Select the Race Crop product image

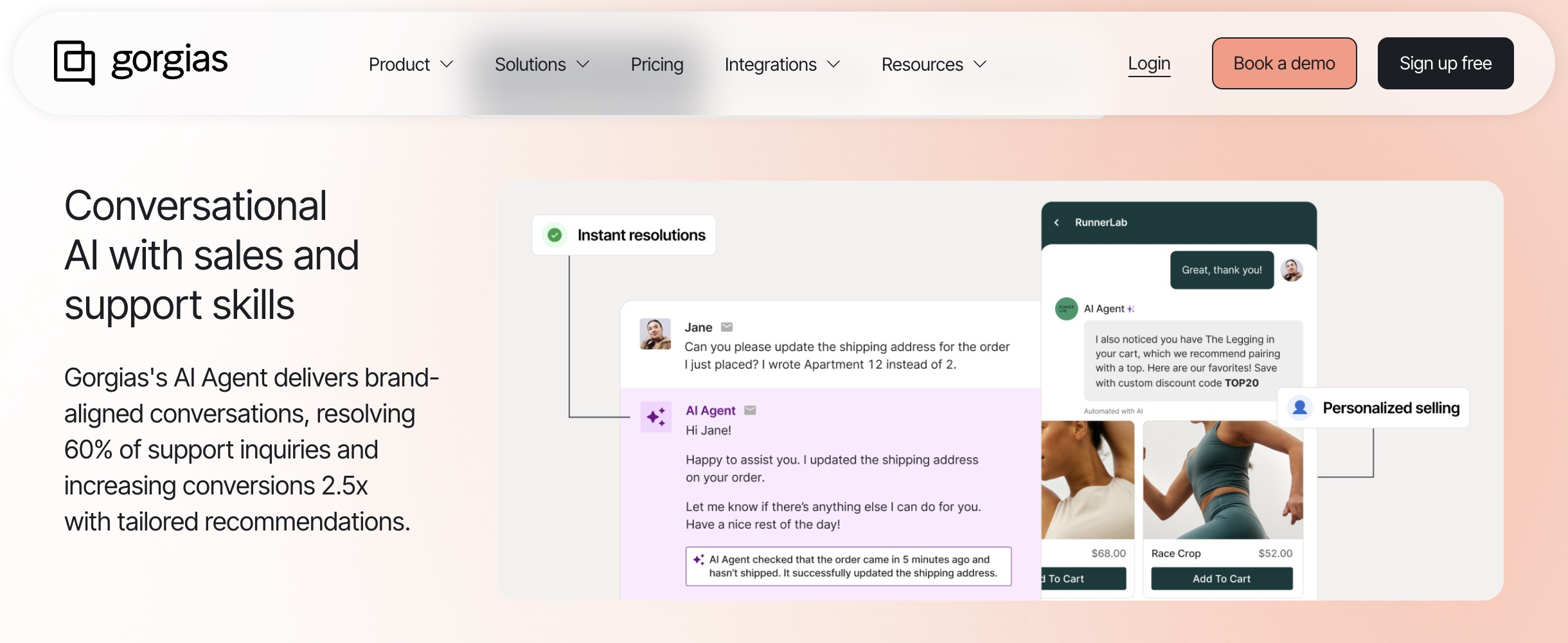1222,480
